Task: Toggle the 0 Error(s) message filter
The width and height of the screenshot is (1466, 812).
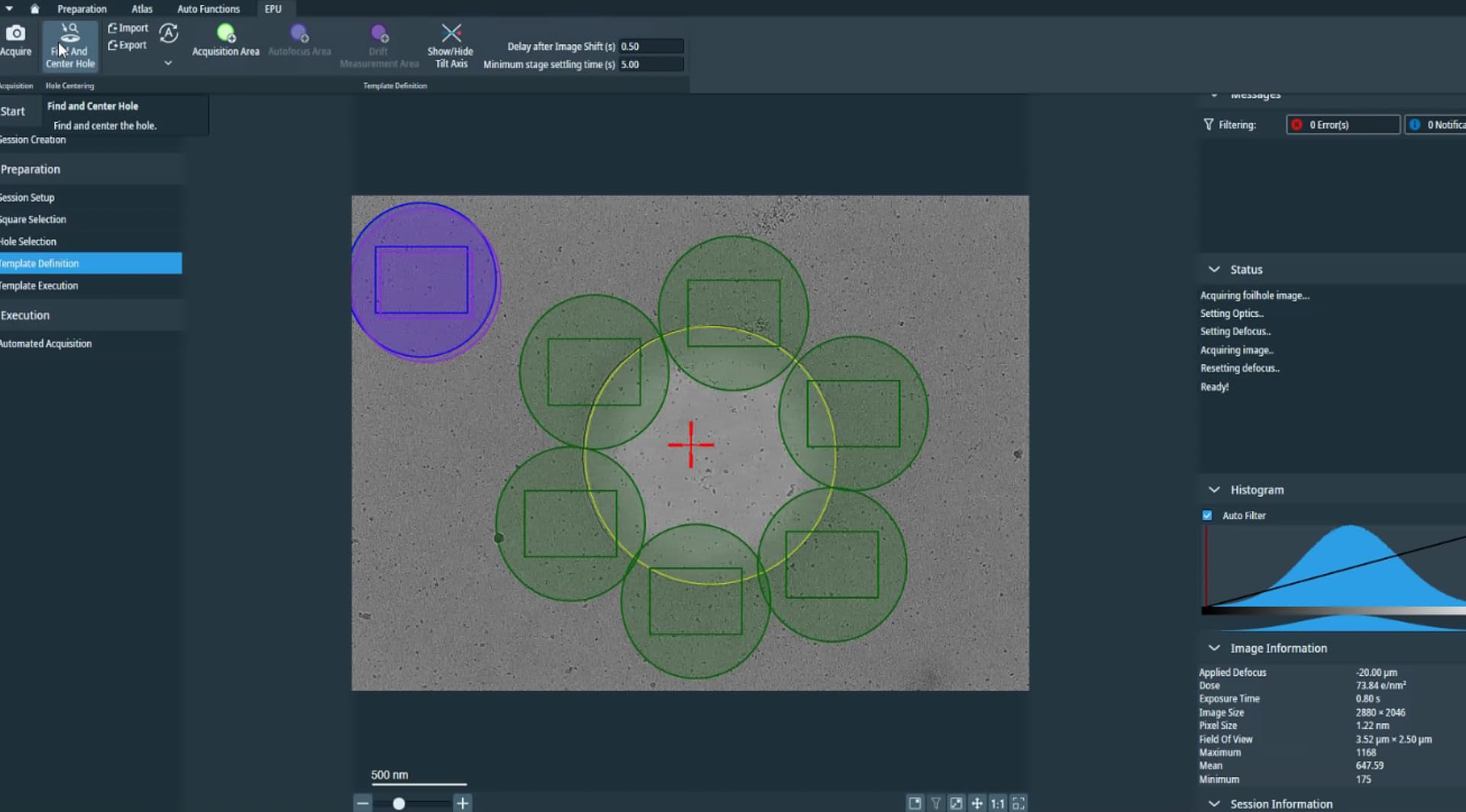Action: click(1342, 124)
